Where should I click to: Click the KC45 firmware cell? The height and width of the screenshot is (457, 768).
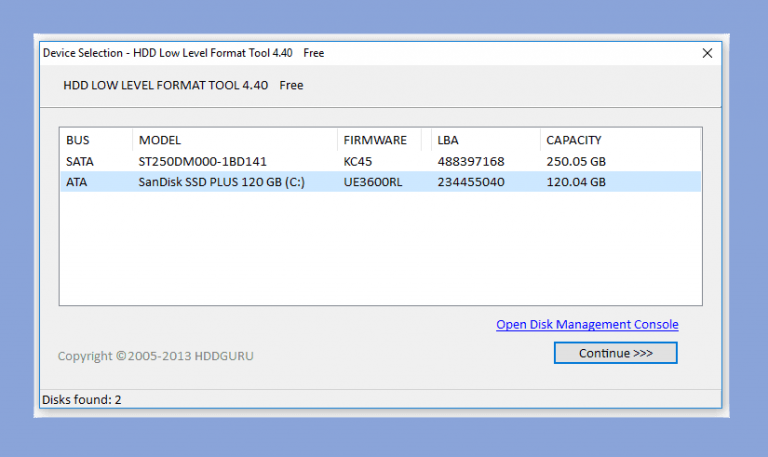point(358,161)
